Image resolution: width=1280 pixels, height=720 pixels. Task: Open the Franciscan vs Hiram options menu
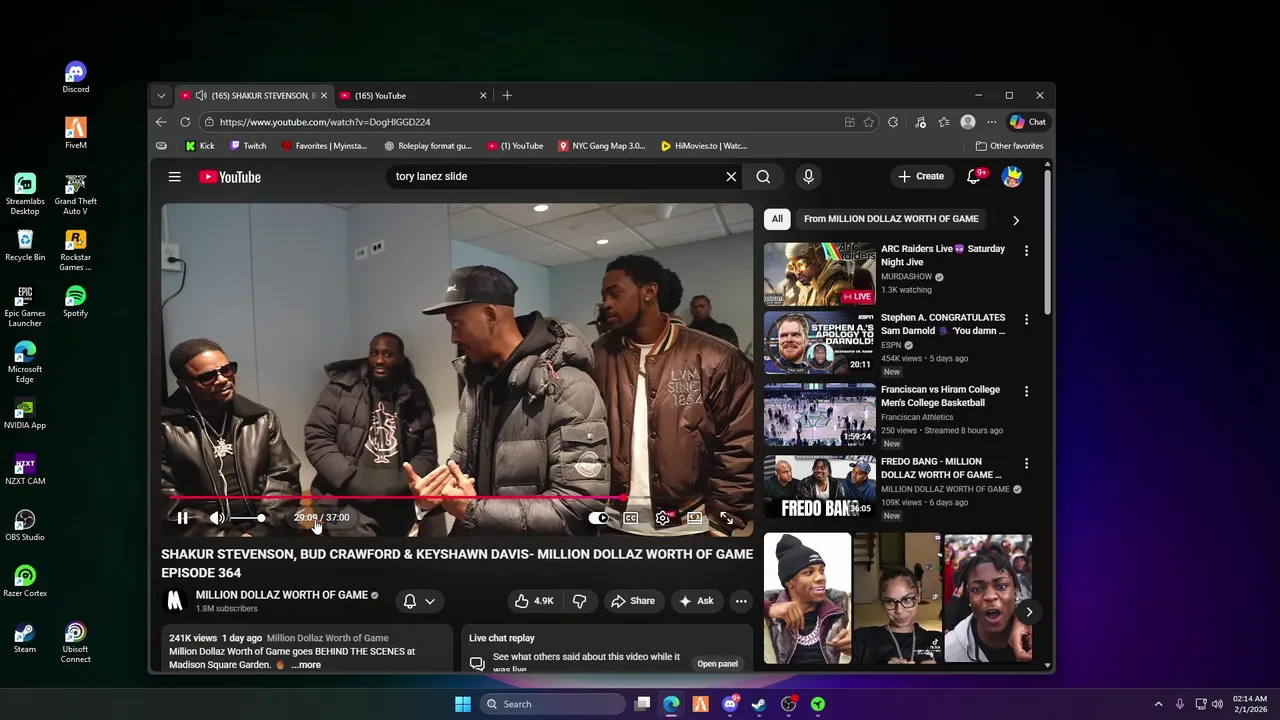point(1026,392)
